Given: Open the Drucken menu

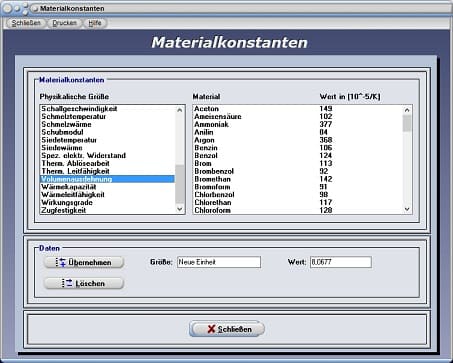Looking at the screenshot, I should pyautogui.click(x=64, y=23).
